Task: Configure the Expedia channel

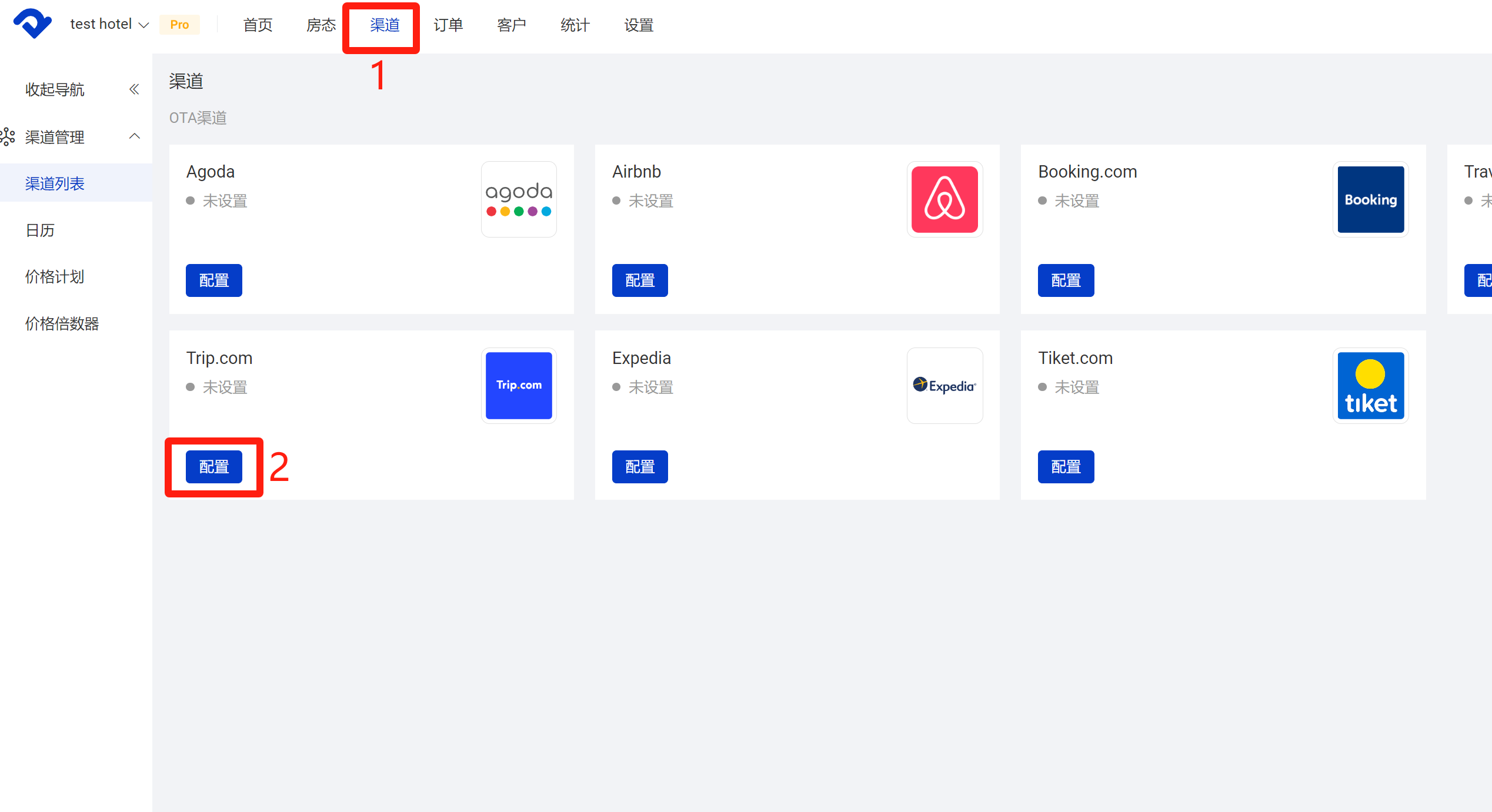Action: pos(640,467)
